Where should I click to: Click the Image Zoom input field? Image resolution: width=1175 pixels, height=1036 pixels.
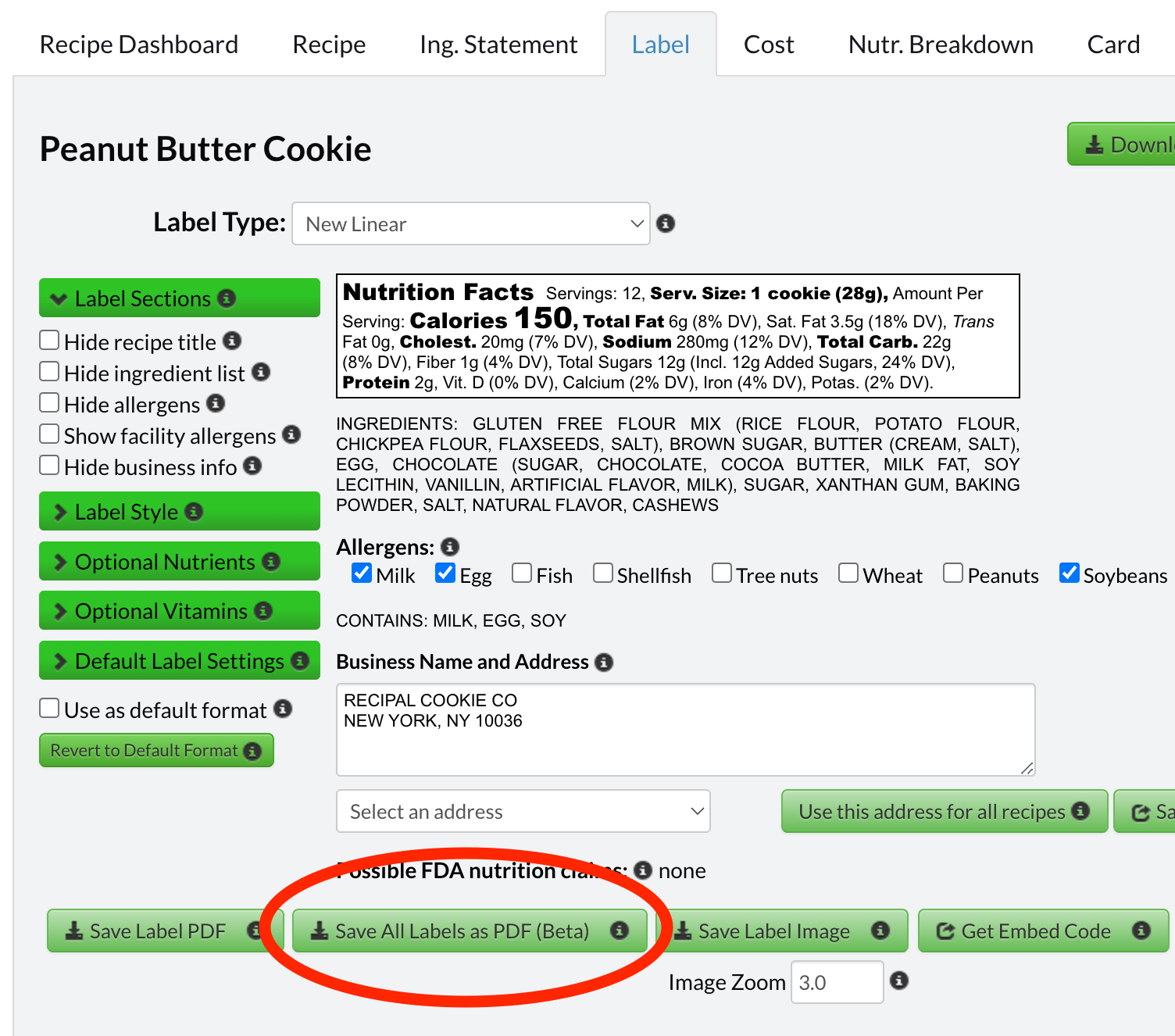coord(836,982)
